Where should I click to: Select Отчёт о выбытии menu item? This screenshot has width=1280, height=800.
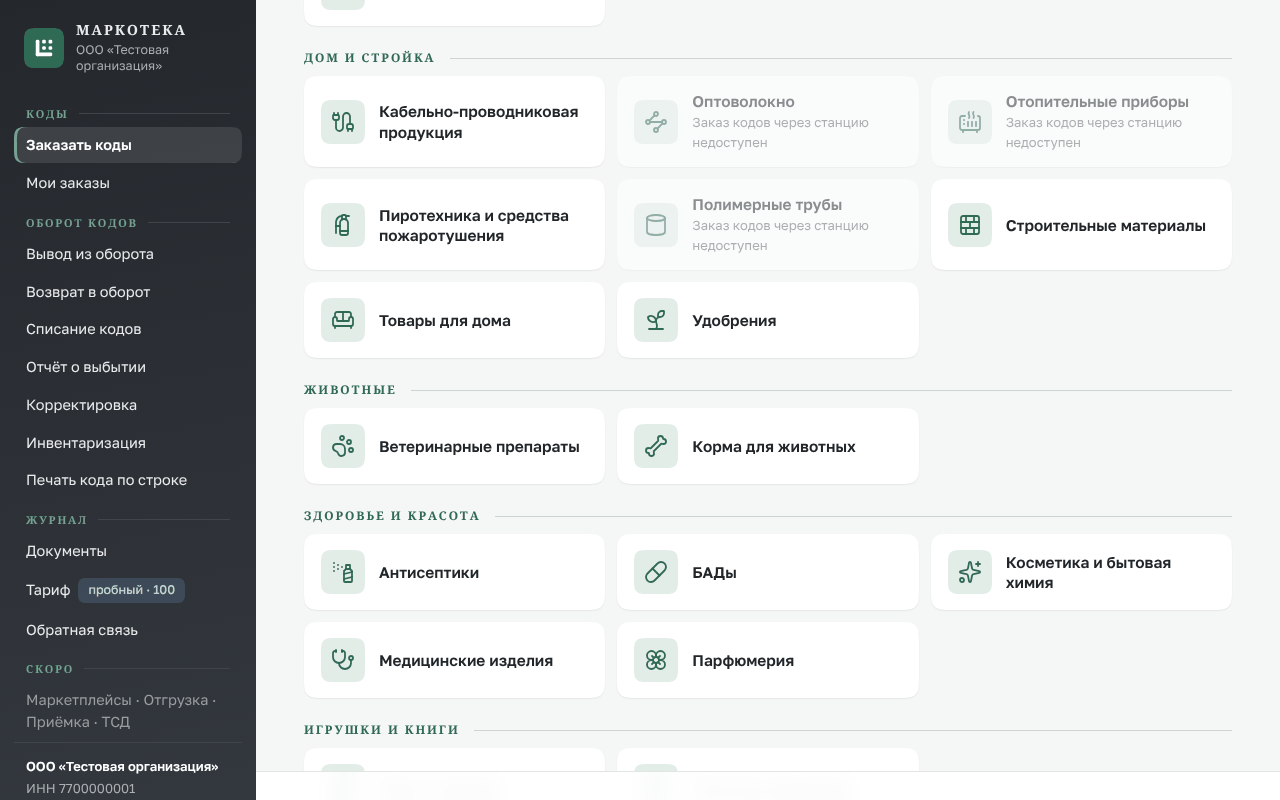pos(128,367)
